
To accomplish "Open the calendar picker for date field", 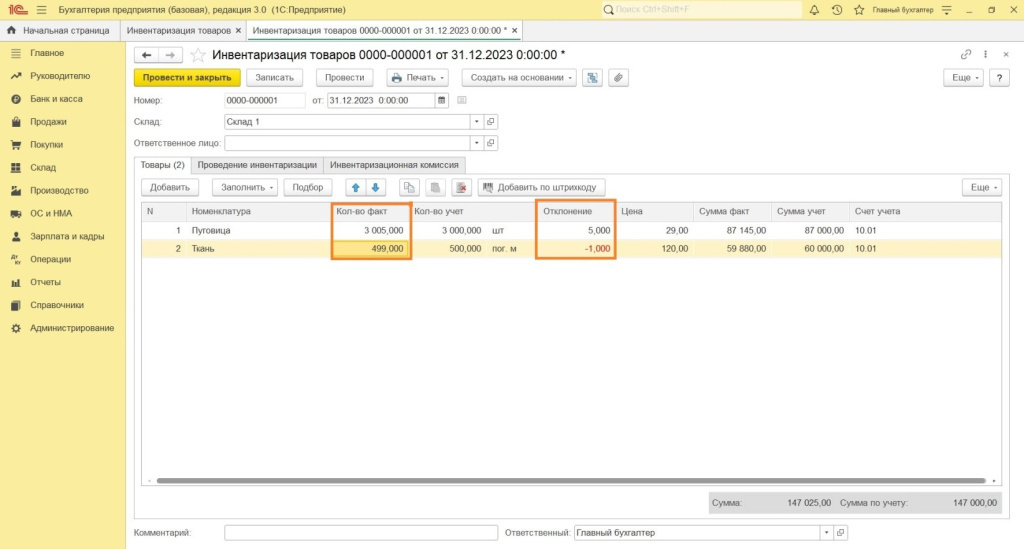I will 441,100.
